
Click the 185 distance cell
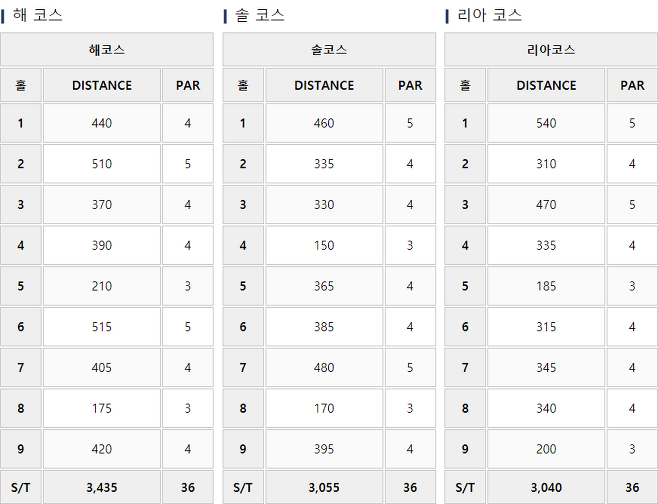(546, 286)
